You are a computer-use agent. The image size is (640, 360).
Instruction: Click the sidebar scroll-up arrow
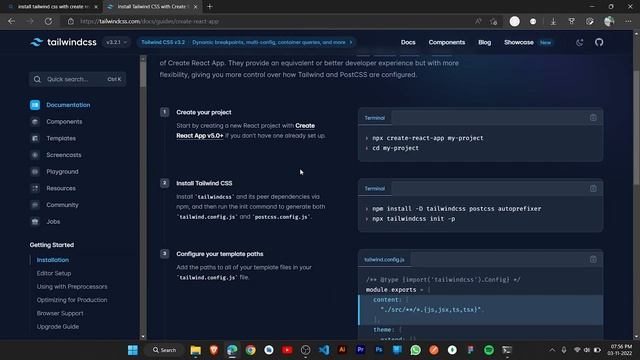pos(143,59)
